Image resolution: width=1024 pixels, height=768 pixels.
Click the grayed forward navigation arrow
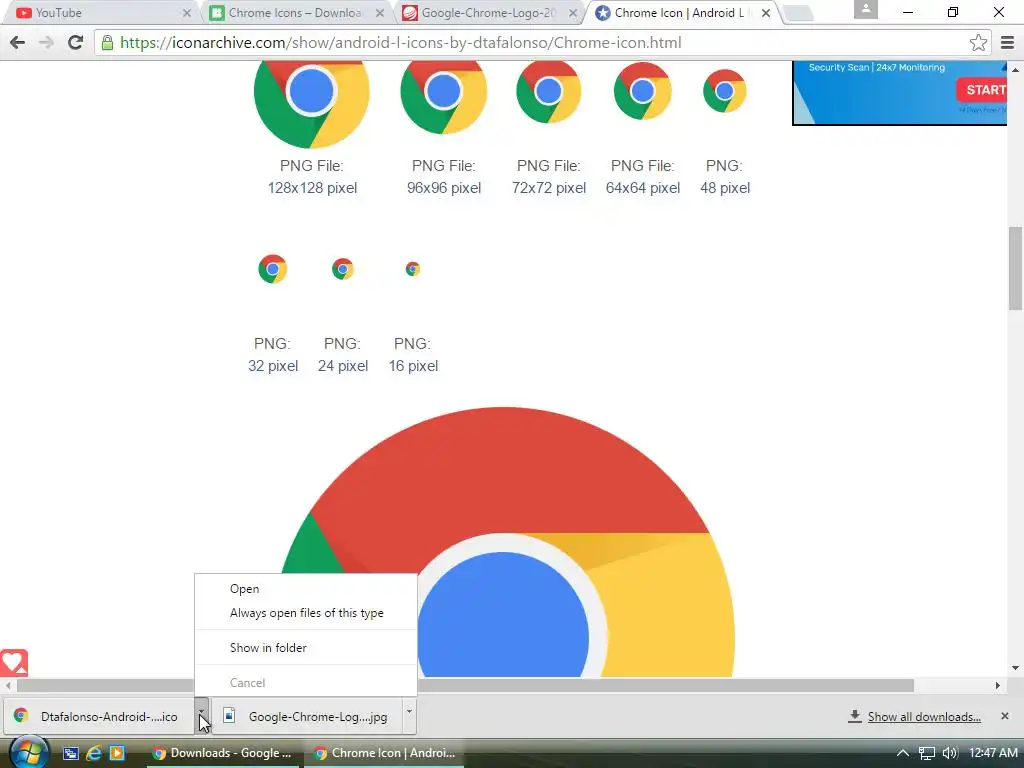tap(46, 42)
